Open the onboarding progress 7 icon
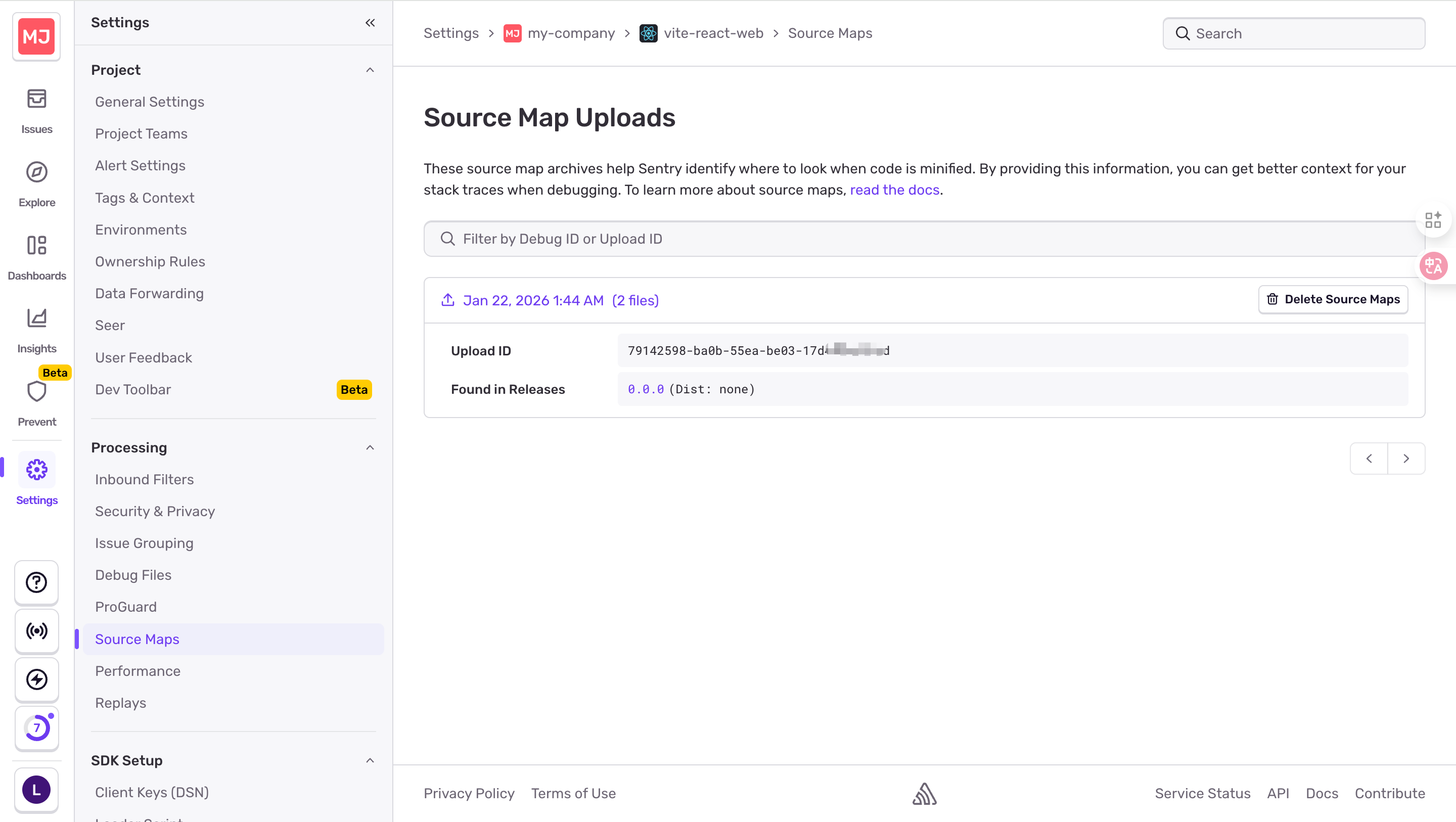The height and width of the screenshot is (822, 1456). coord(37,728)
